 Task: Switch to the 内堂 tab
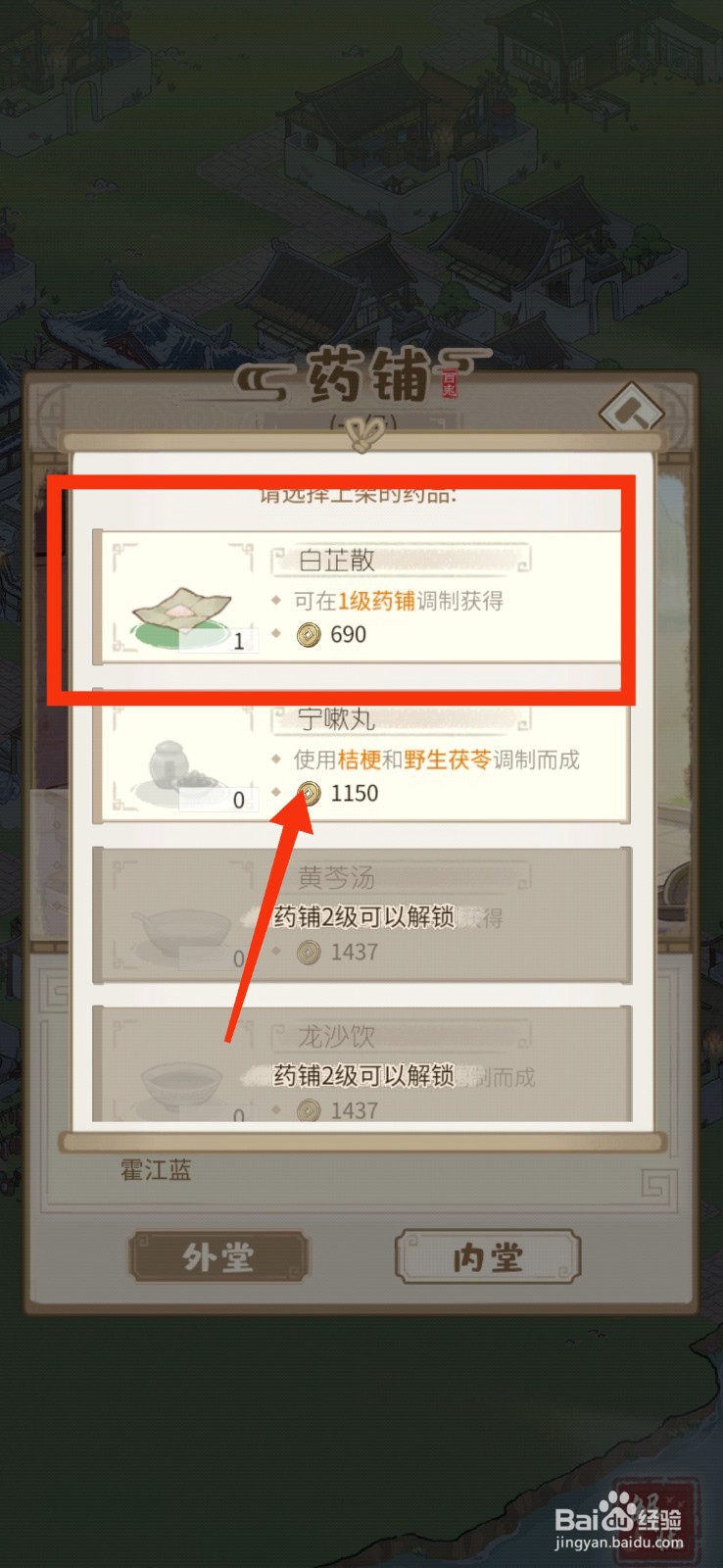(x=488, y=1257)
